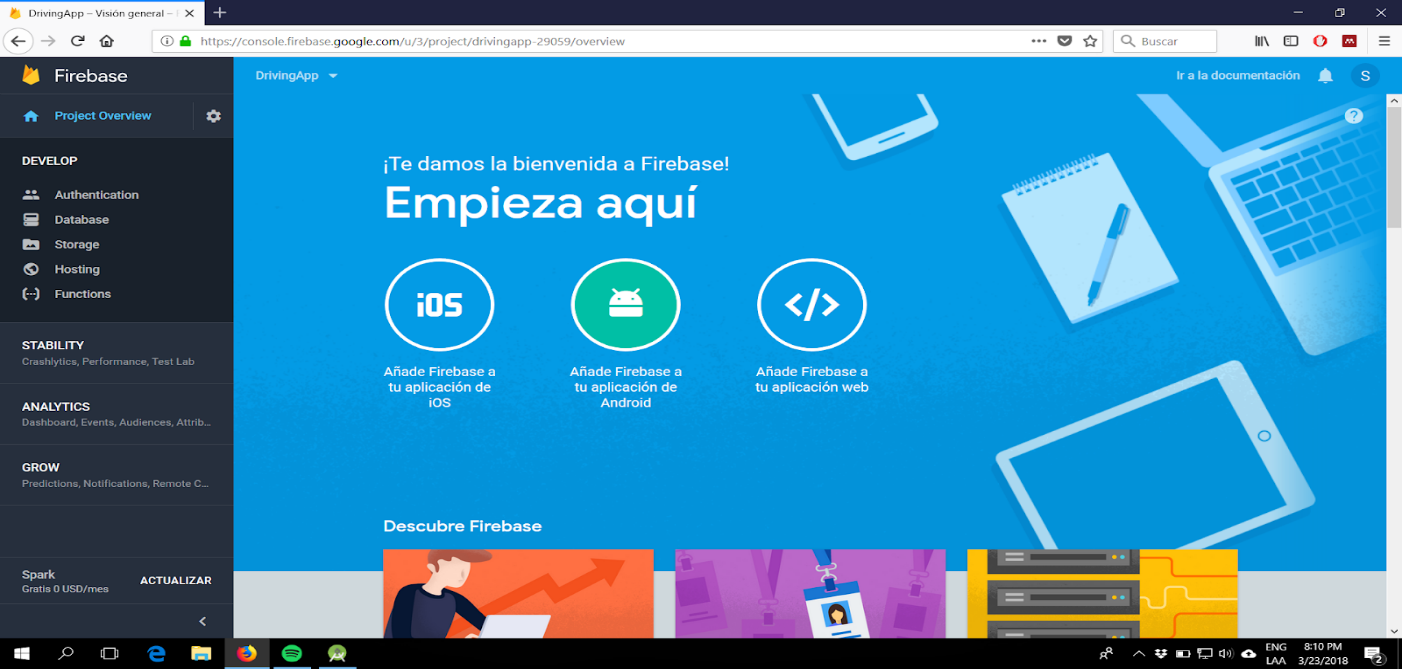Collapse the sidebar with the left chevron
Image resolution: width=1402 pixels, height=669 pixels.
[203, 622]
